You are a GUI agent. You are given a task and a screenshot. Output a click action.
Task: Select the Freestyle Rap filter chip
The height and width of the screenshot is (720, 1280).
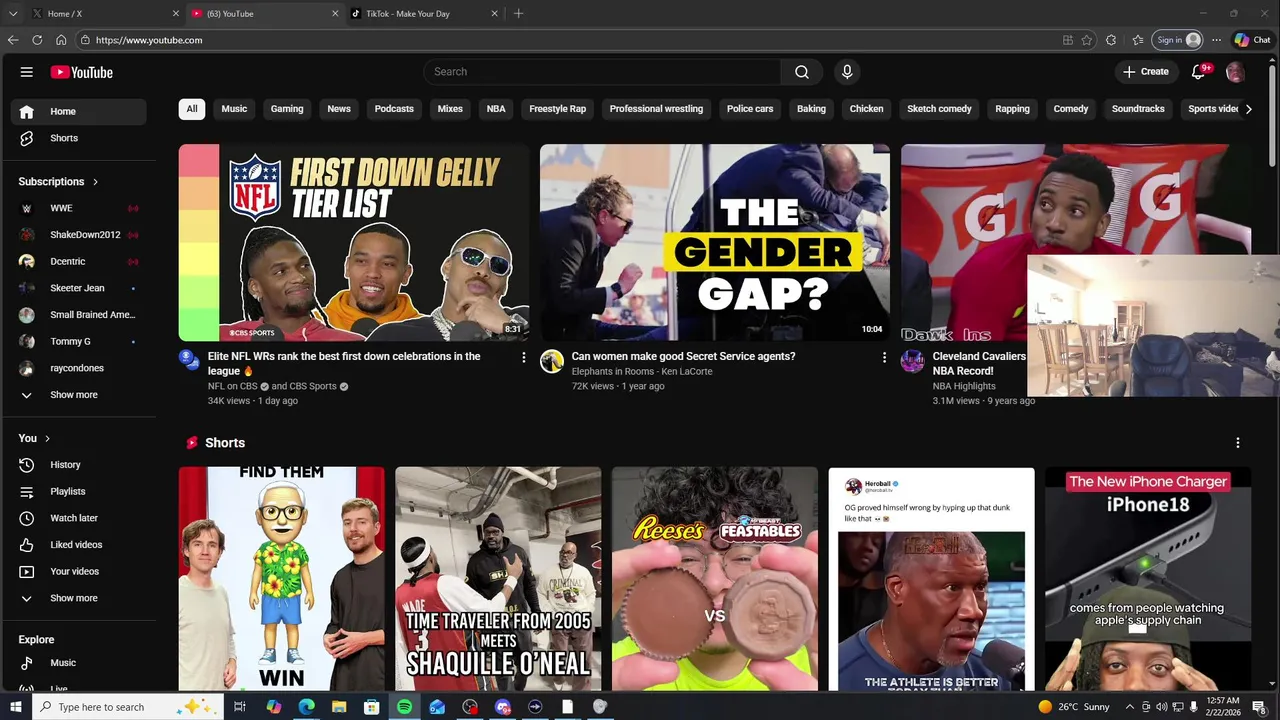[x=557, y=109]
